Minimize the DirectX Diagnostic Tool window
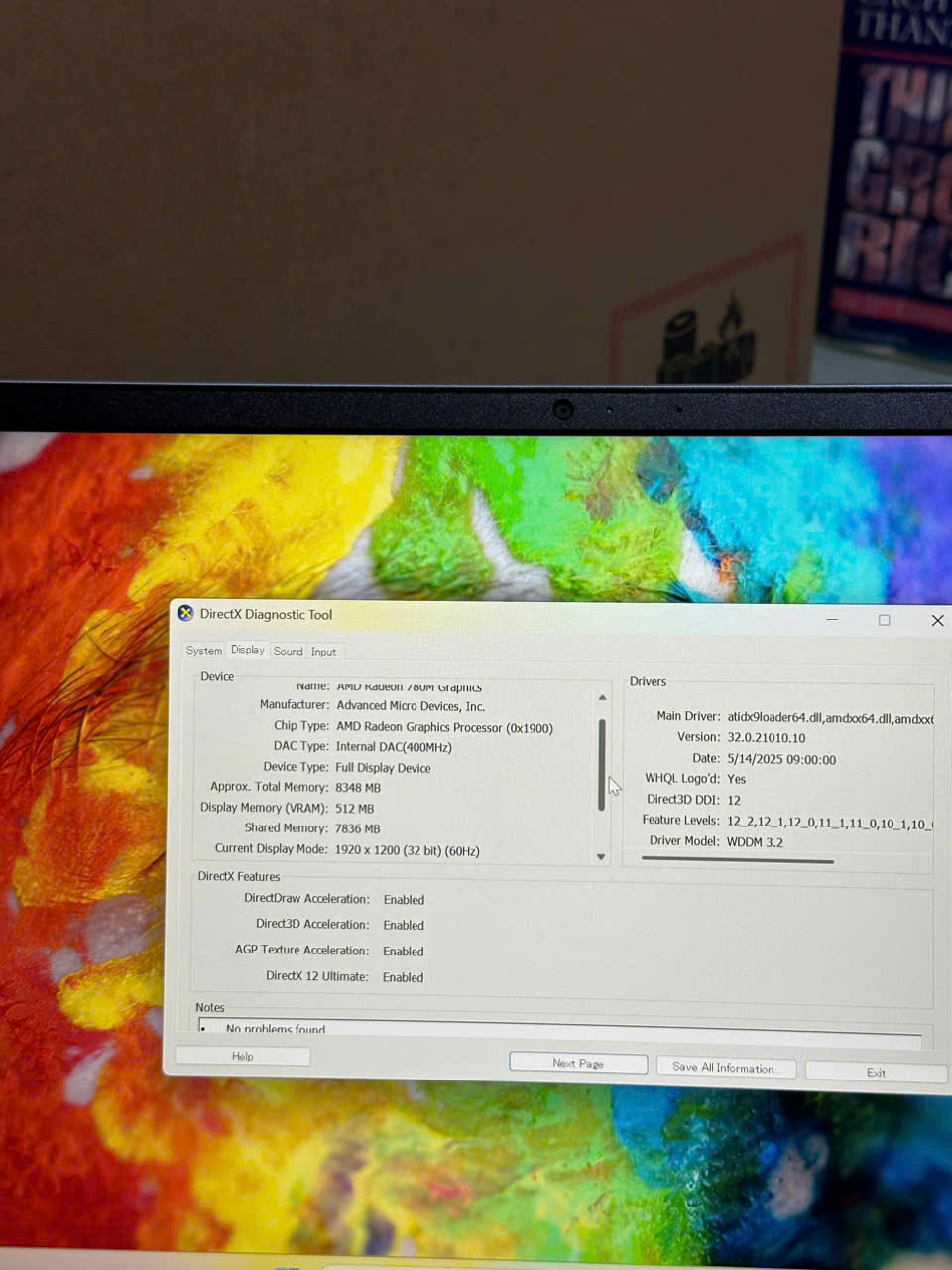 point(833,620)
